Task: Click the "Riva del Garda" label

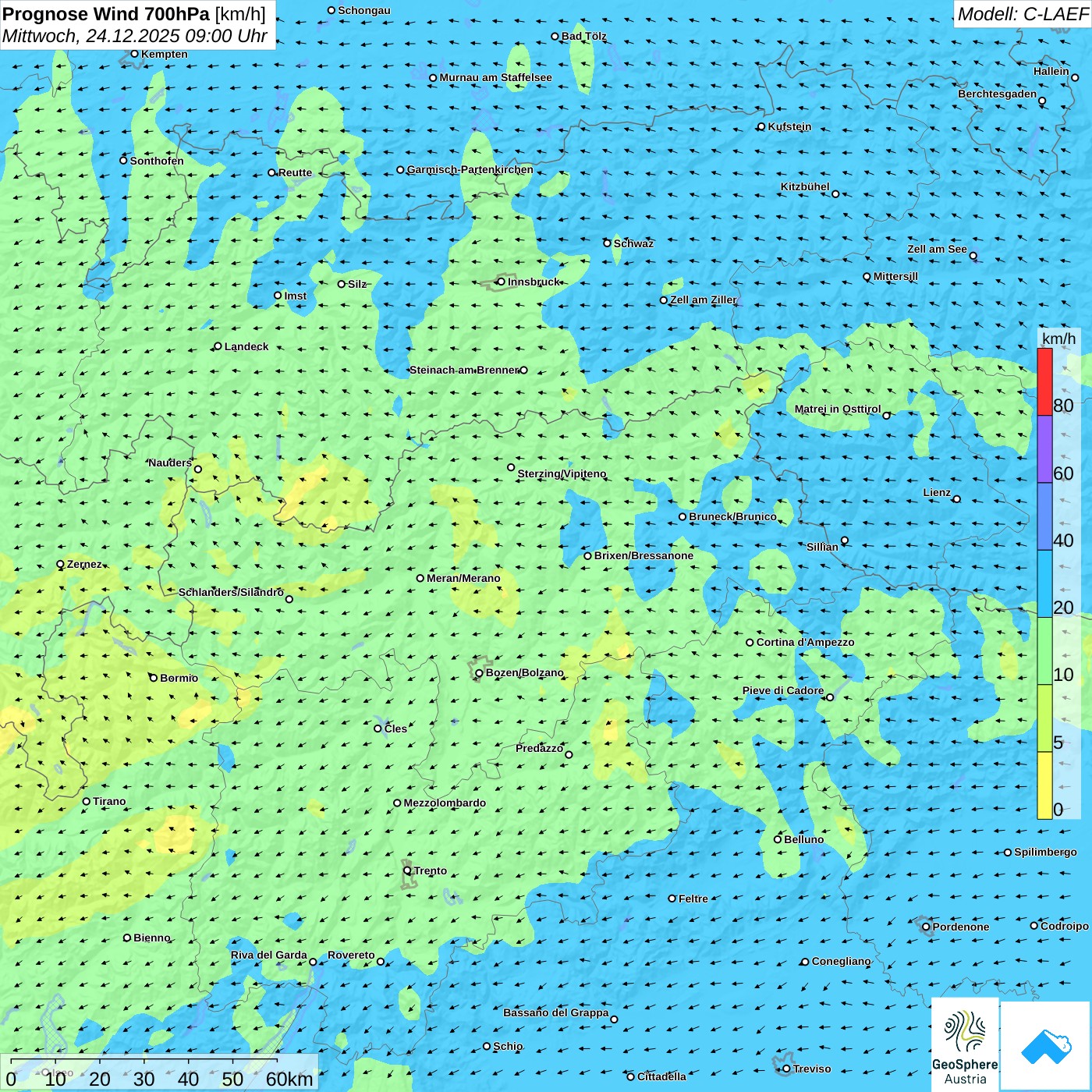Action: click(x=269, y=955)
